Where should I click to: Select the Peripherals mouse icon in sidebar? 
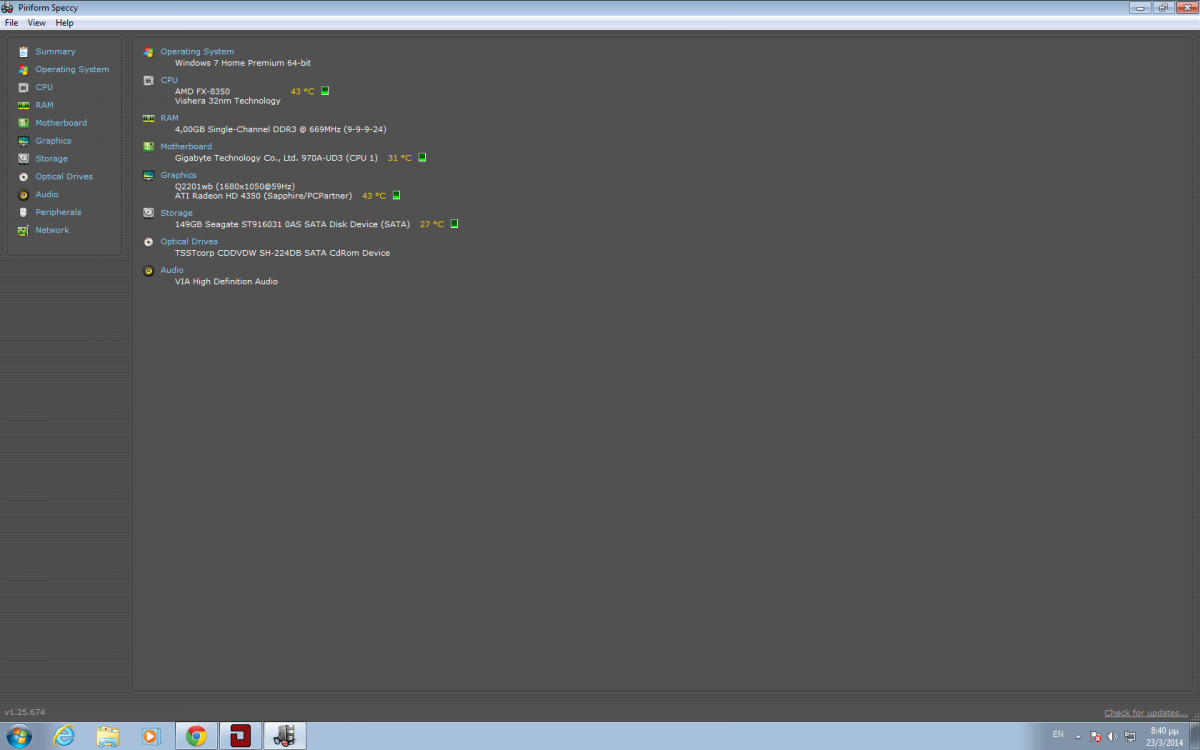pyautogui.click(x=23, y=212)
